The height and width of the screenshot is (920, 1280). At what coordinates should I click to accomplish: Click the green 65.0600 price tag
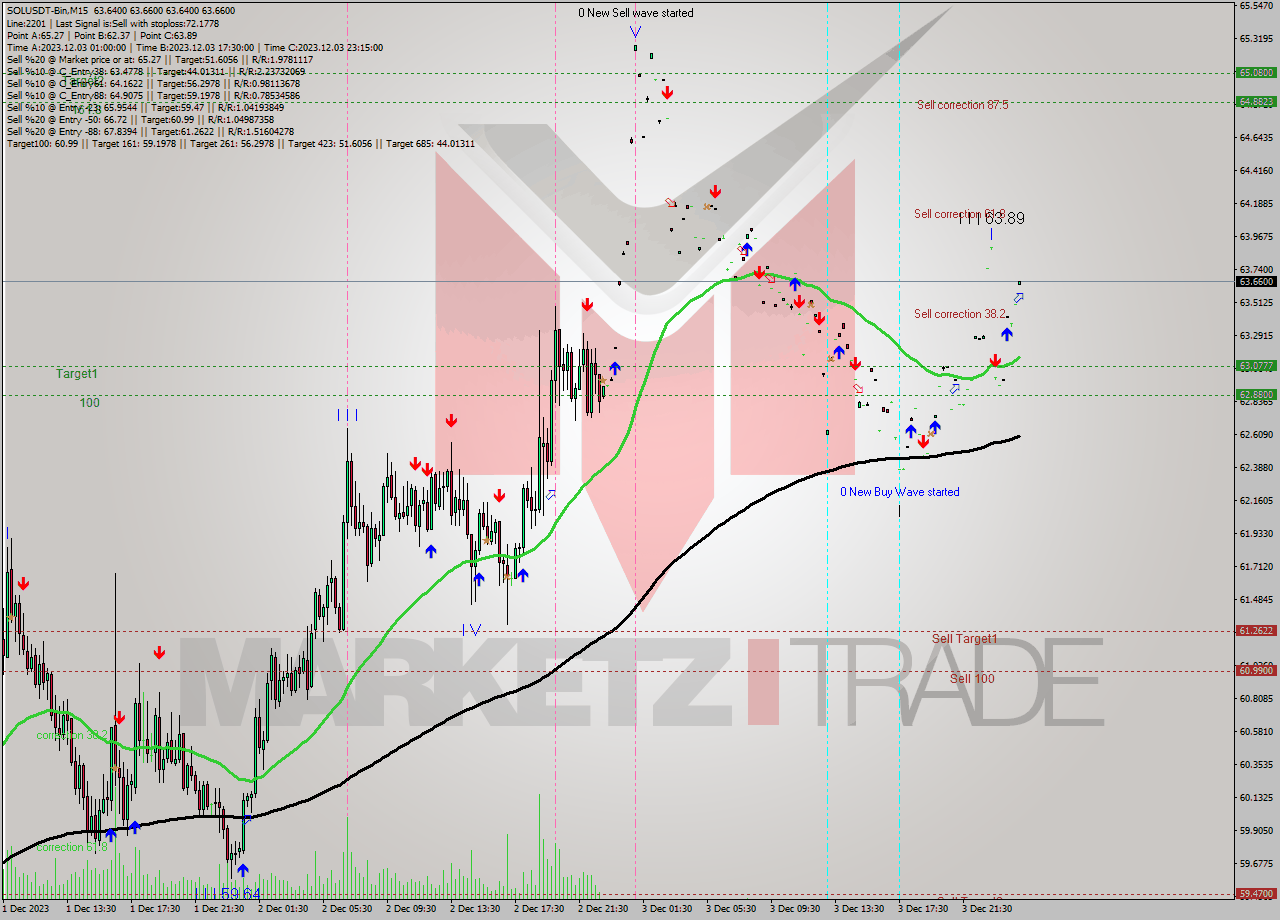pyautogui.click(x=1255, y=72)
